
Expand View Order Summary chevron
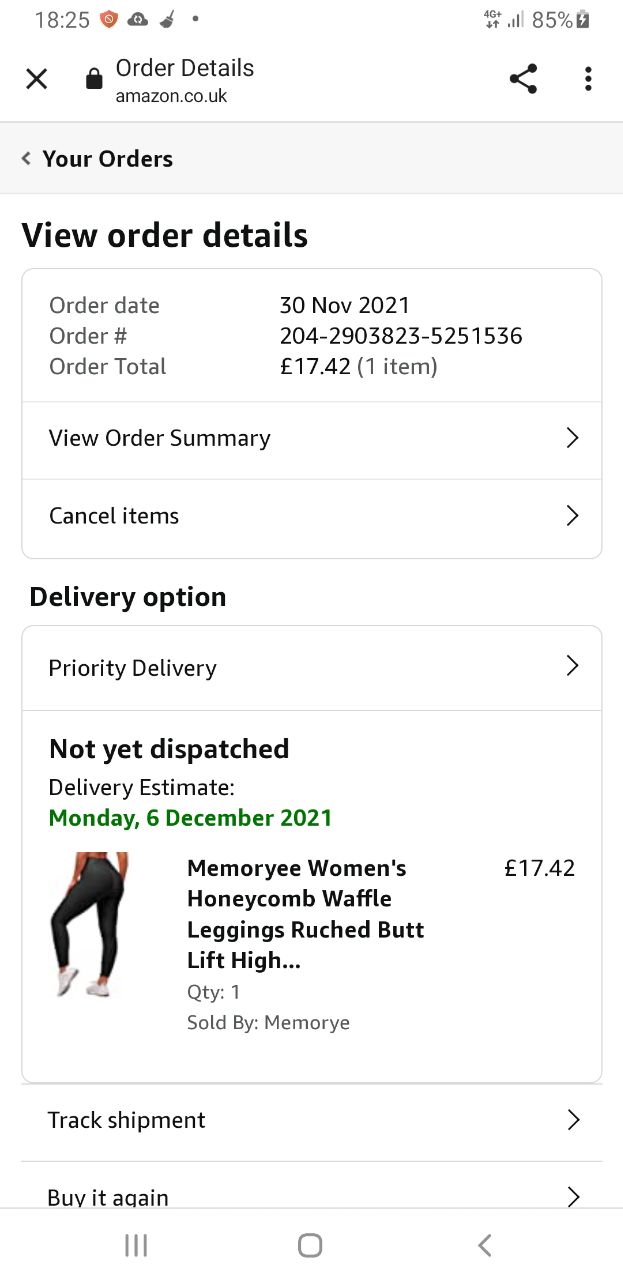point(572,438)
